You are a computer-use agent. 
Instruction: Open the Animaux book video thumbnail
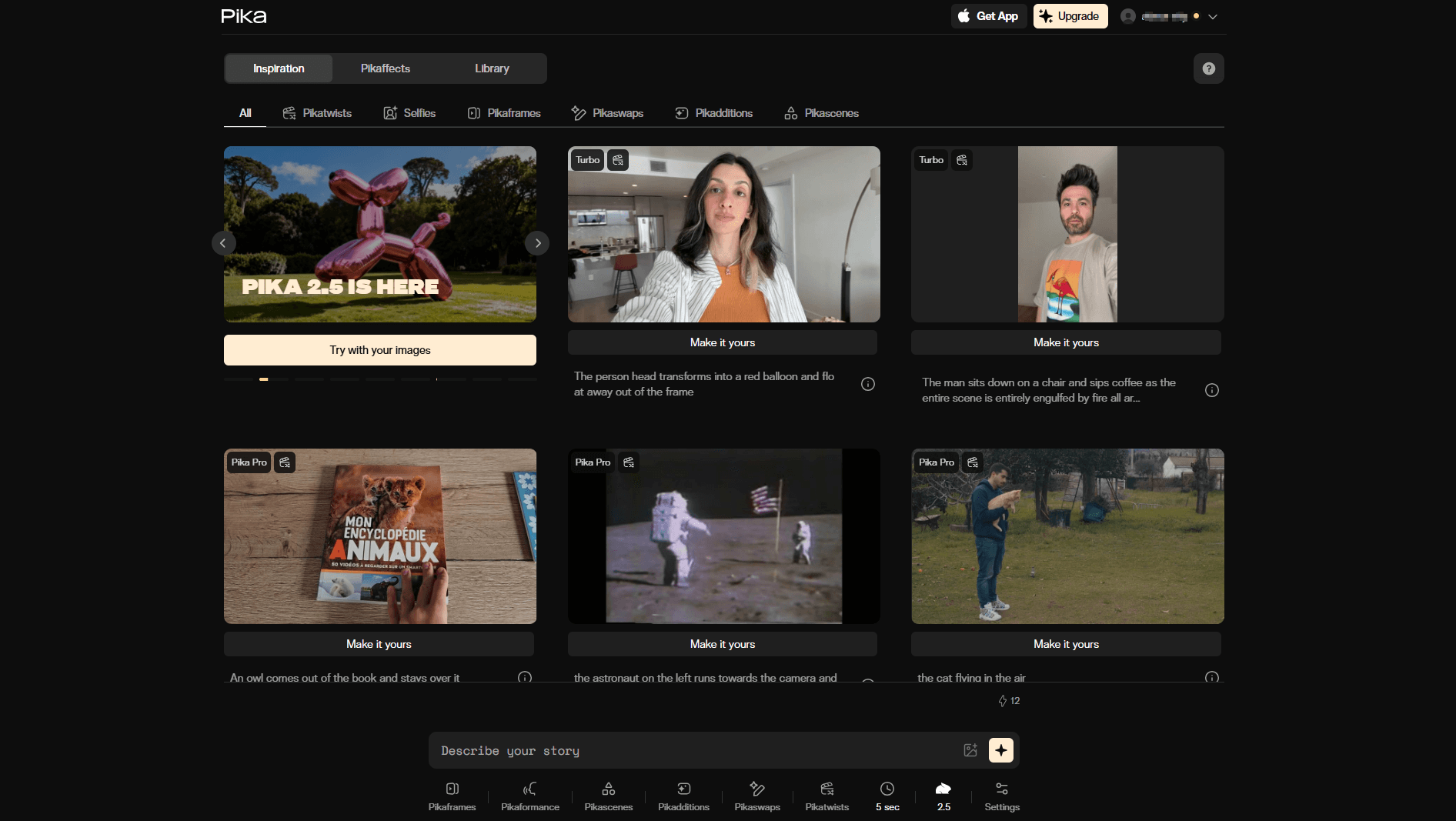pos(380,536)
